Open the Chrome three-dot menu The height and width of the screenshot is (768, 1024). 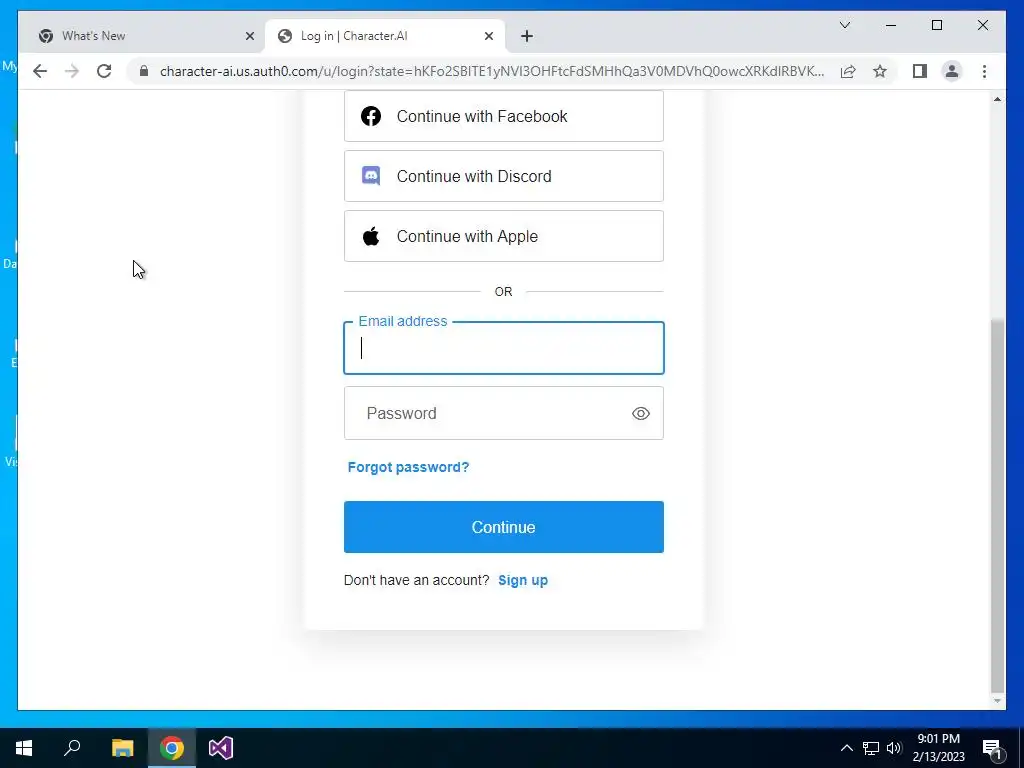pos(984,71)
